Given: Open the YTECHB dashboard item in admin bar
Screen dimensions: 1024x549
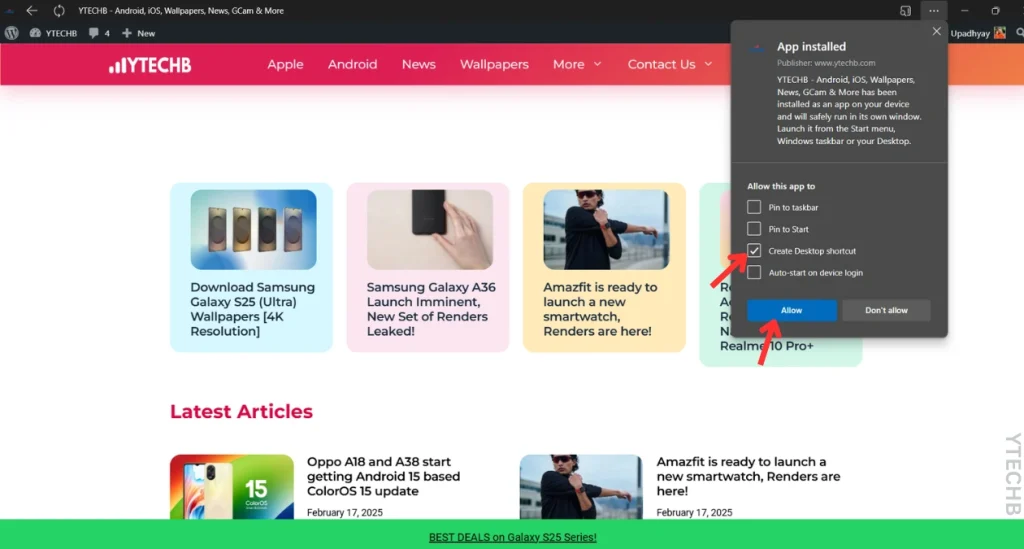Looking at the screenshot, I should pyautogui.click(x=54, y=33).
